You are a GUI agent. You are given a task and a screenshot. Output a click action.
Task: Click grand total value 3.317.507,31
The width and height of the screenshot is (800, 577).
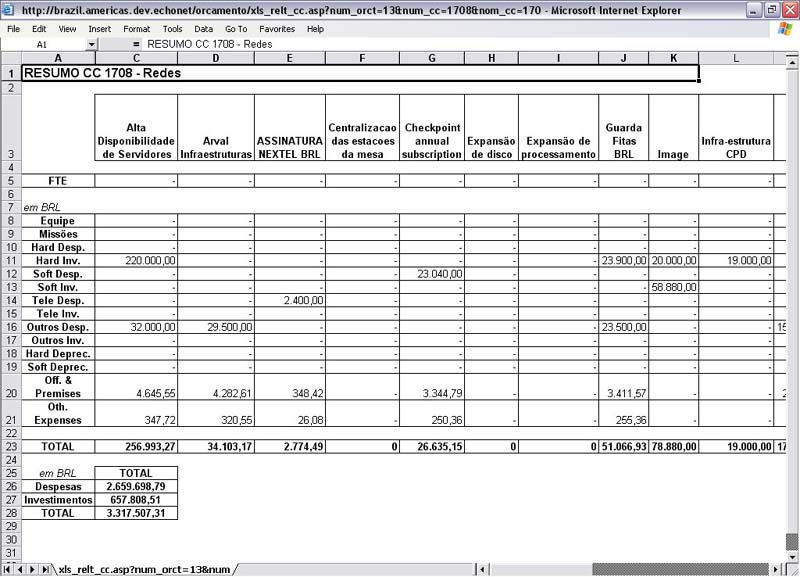click(x=135, y=513)
